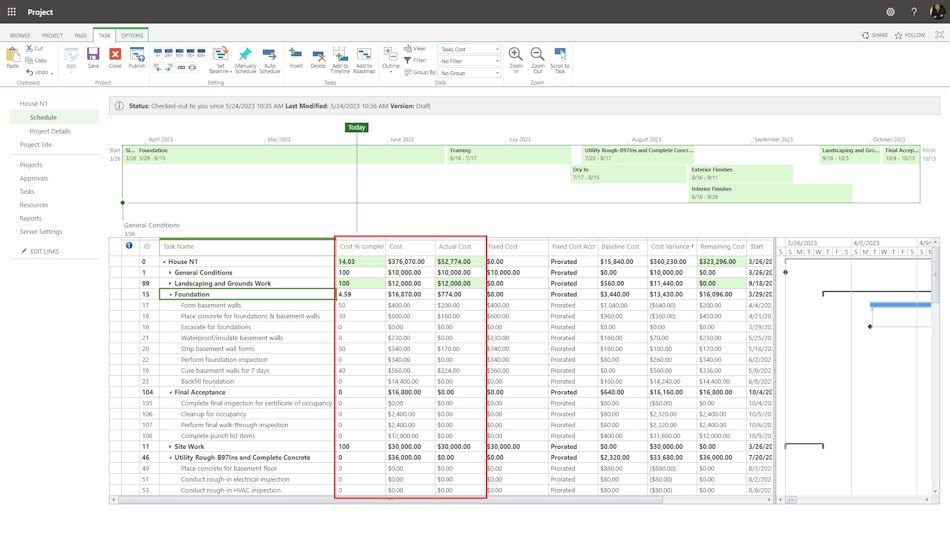Open Schedule in left navigation
This screenshot has height=534, width=950.
[x=43, y=117]
